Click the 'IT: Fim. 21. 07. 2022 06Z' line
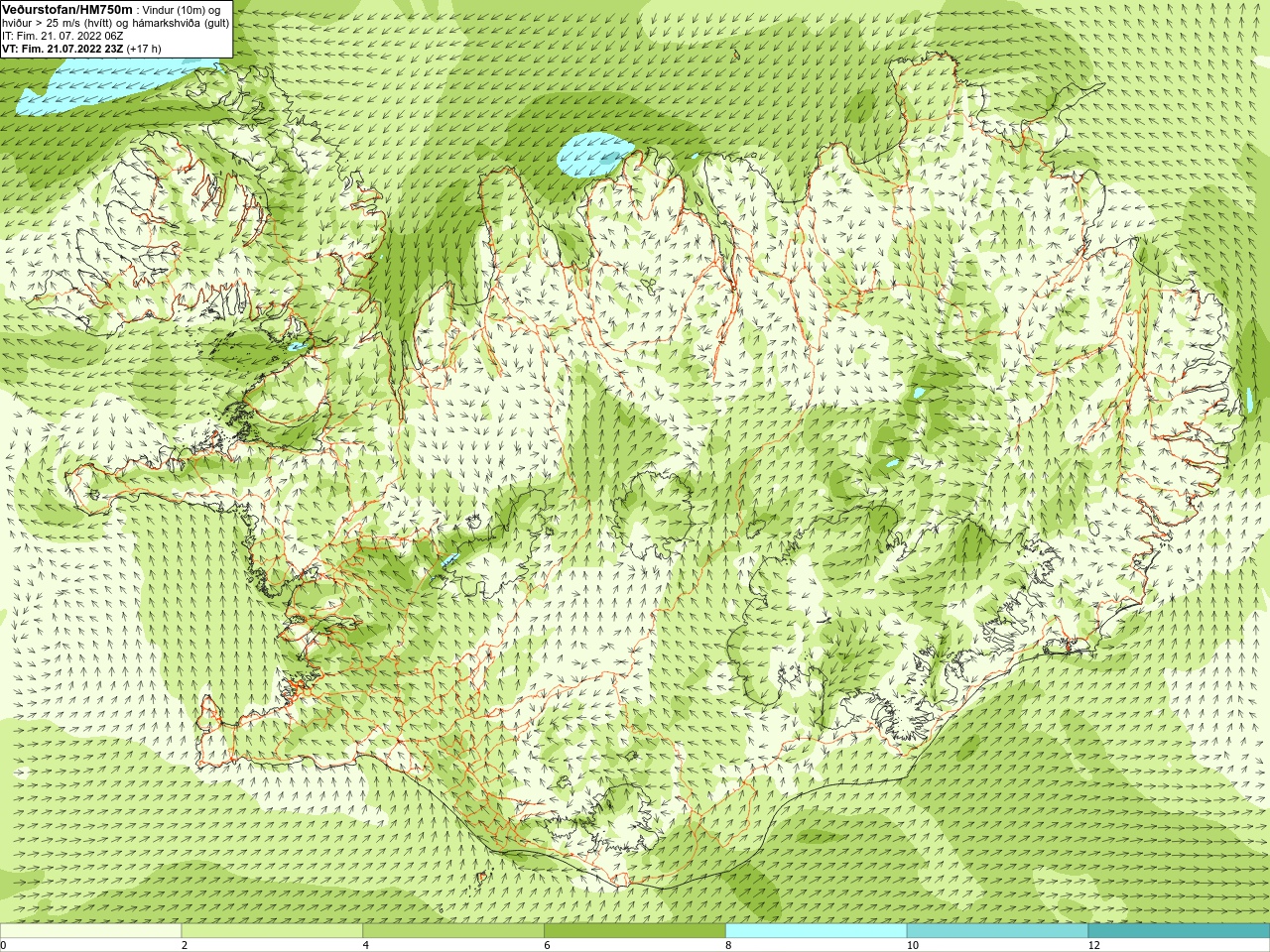The image size is (1270, 952). click(63, 36)
